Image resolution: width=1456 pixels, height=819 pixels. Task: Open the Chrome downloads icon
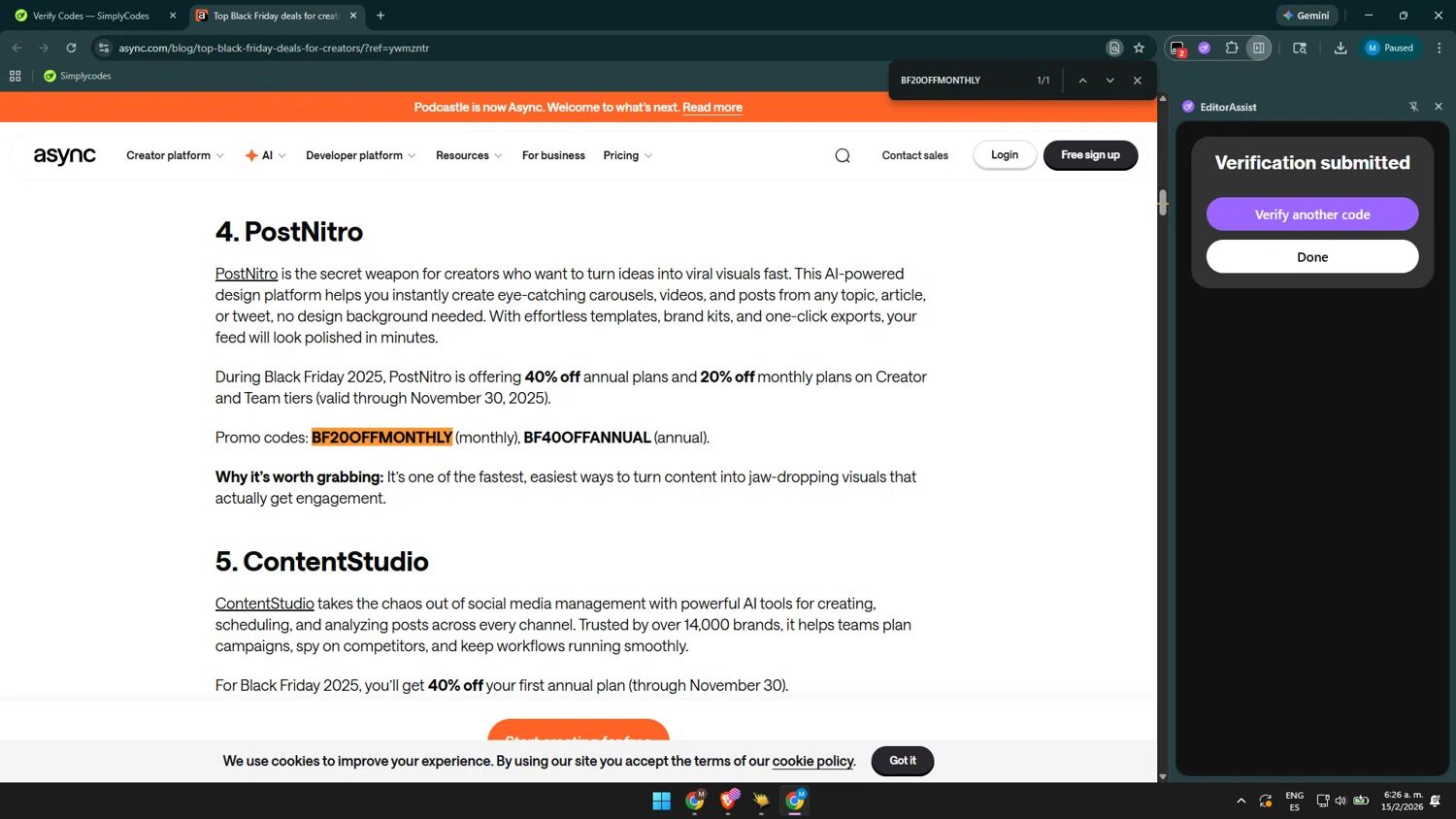click(1340, 48)
